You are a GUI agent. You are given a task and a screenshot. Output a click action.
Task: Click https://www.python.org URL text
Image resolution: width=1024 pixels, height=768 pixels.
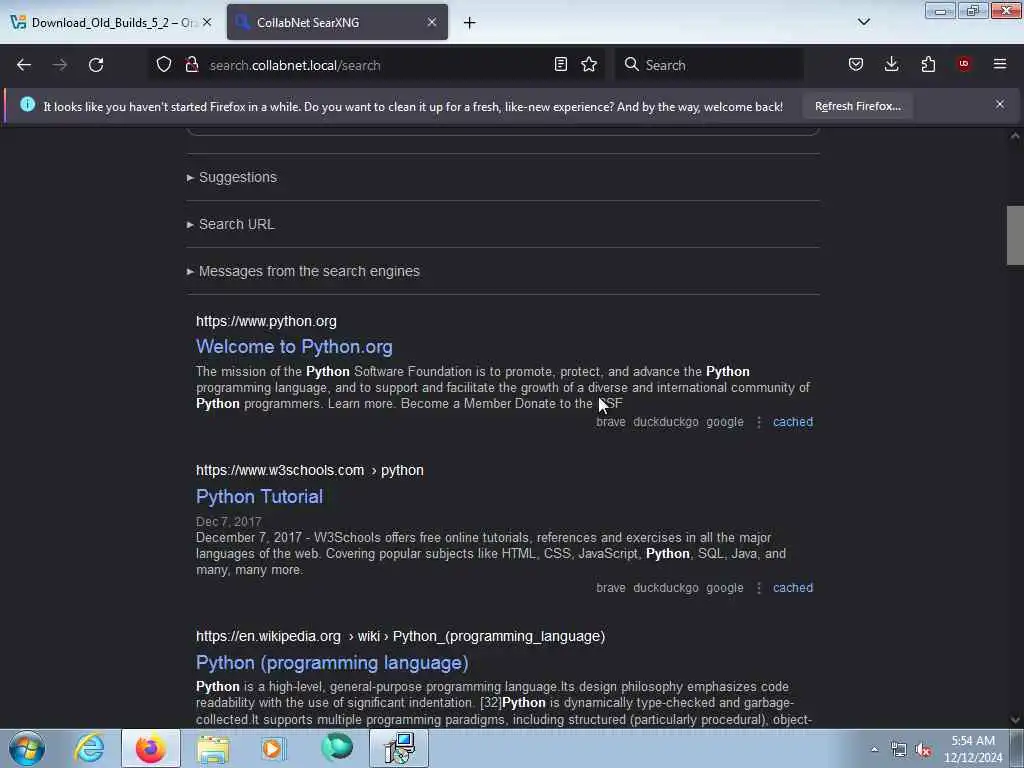pyautogui.click(x=266, y=321)
